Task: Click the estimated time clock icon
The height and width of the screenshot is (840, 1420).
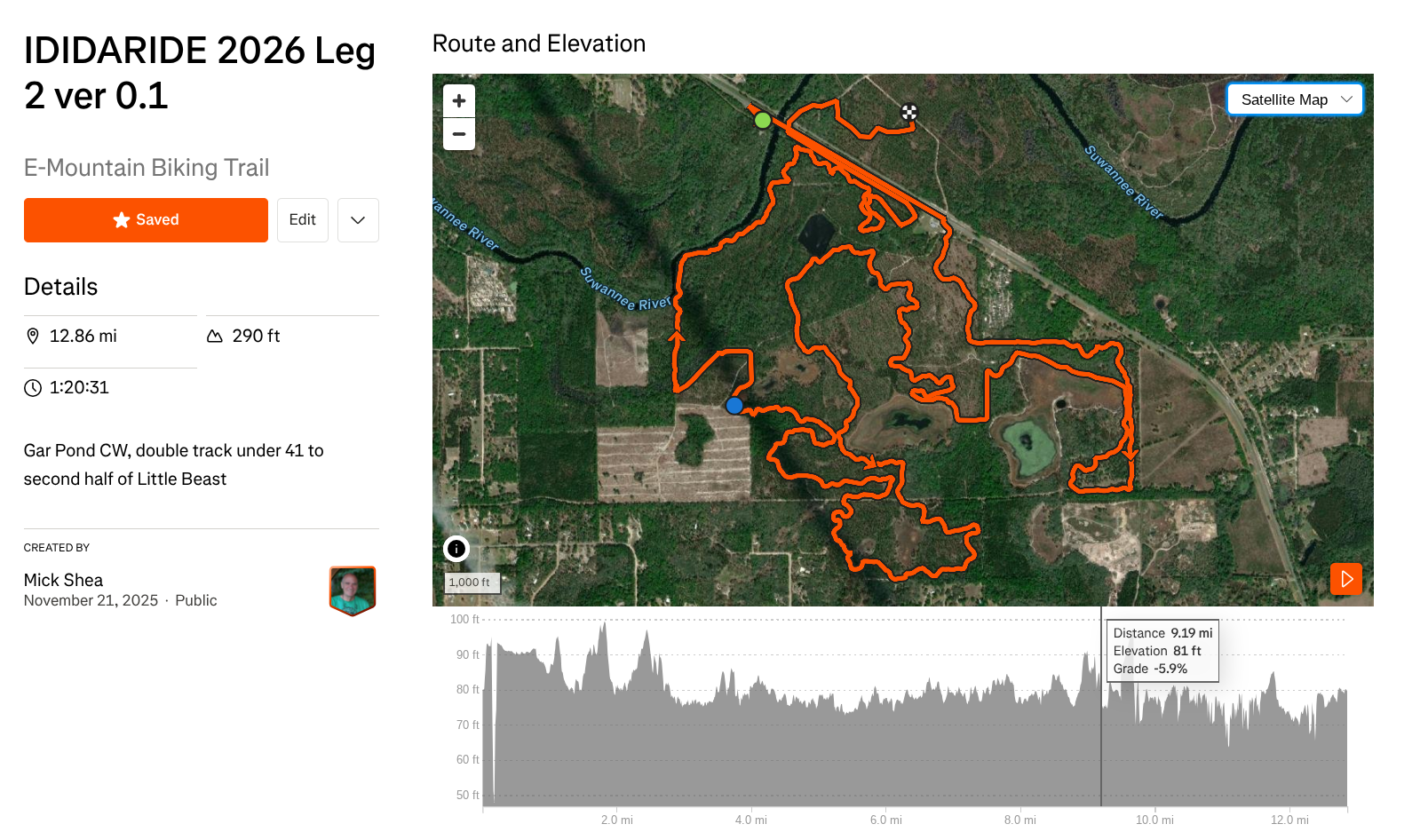Action: click(x=33, y=388)
